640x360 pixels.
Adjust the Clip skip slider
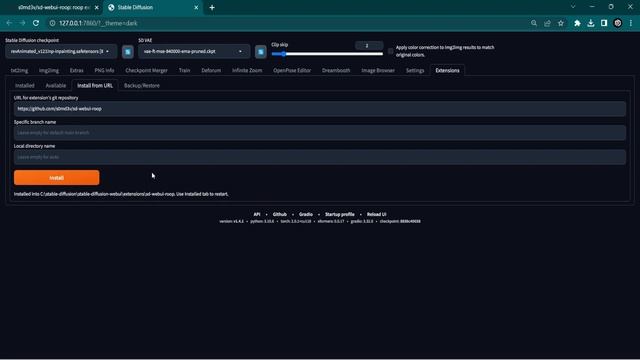coord(327,54)
